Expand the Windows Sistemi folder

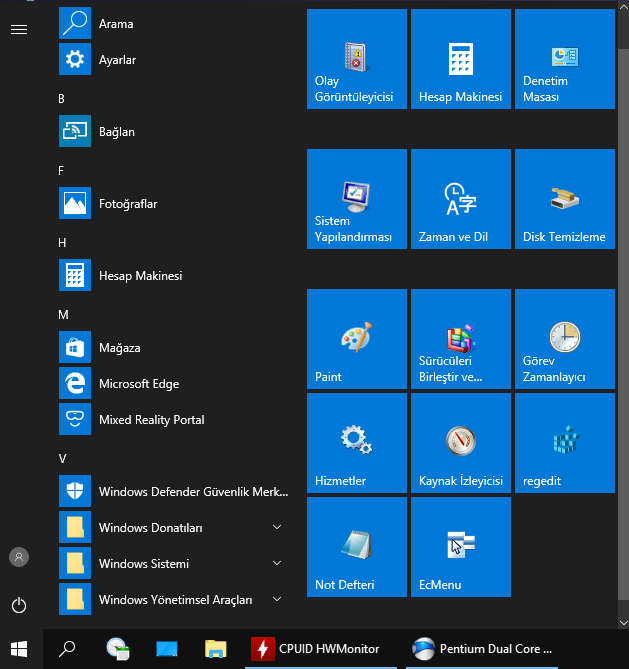click(172, 563)
